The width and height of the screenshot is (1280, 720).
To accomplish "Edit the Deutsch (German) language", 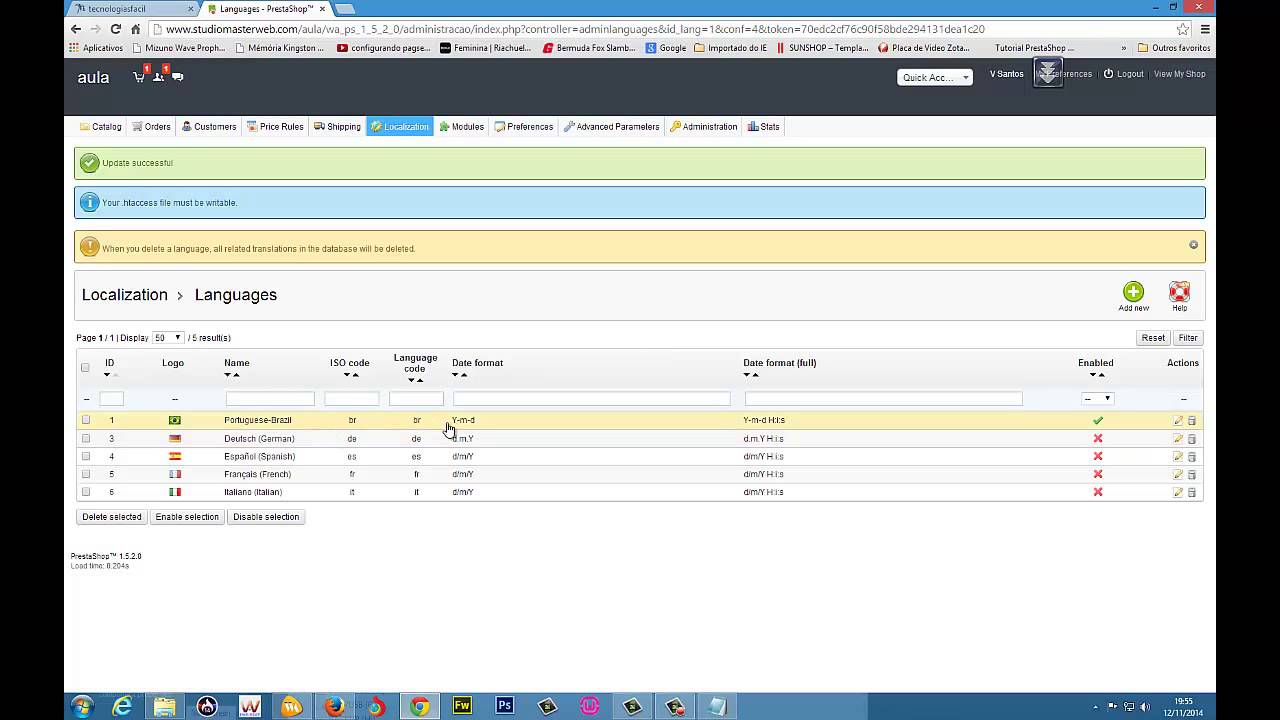I will tap(1178, 439).
